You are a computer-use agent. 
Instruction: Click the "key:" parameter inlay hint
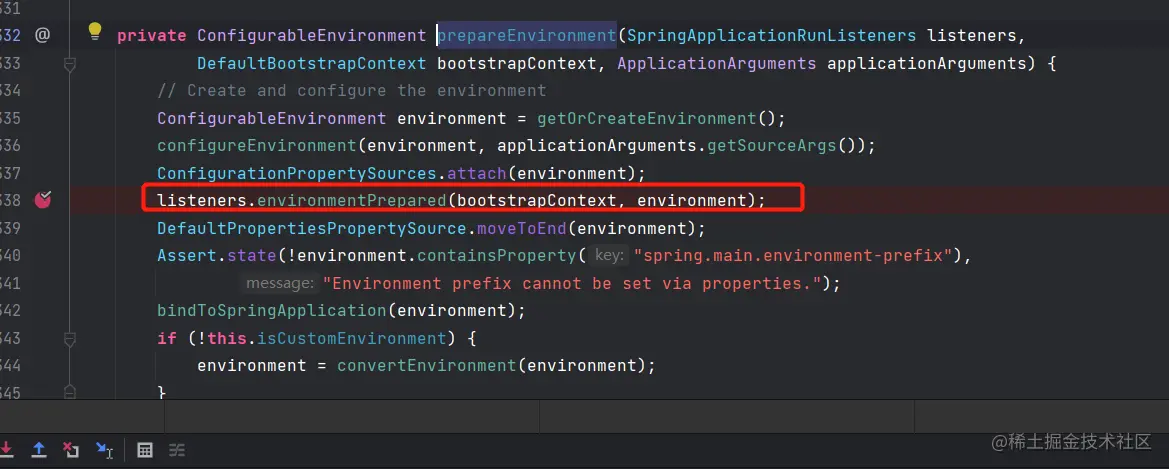[608, 255]
